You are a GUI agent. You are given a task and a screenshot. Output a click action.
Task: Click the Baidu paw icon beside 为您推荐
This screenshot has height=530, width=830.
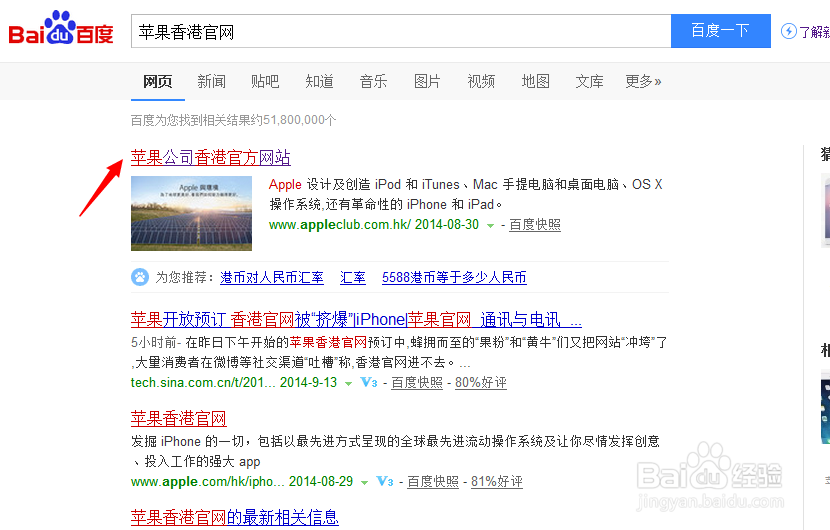(x=140, y=277)
